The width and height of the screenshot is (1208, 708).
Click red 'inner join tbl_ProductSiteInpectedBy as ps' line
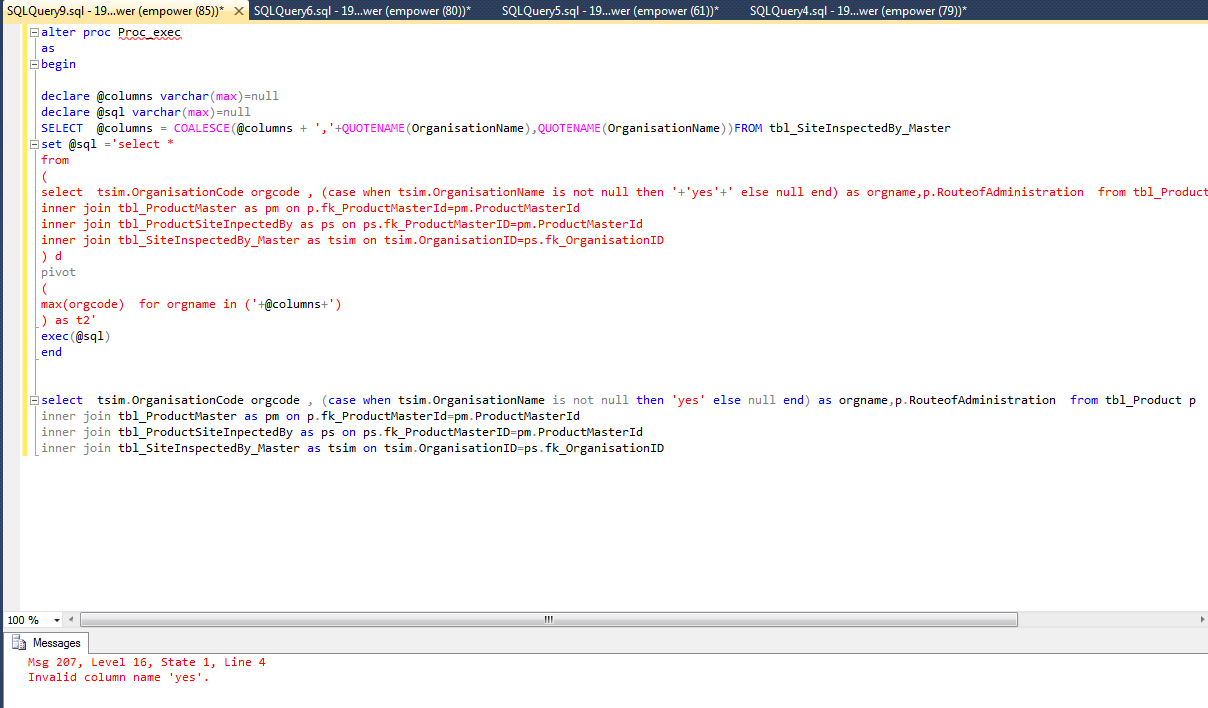click(x=342, y=224)
